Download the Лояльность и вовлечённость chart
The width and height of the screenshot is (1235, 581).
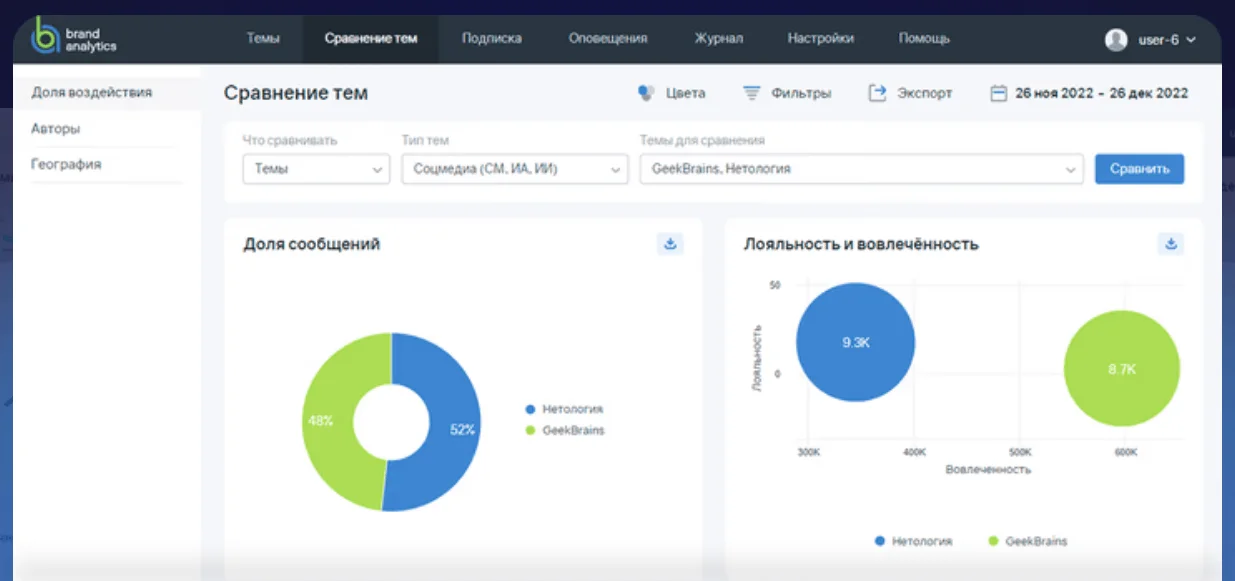point(1170,244)
